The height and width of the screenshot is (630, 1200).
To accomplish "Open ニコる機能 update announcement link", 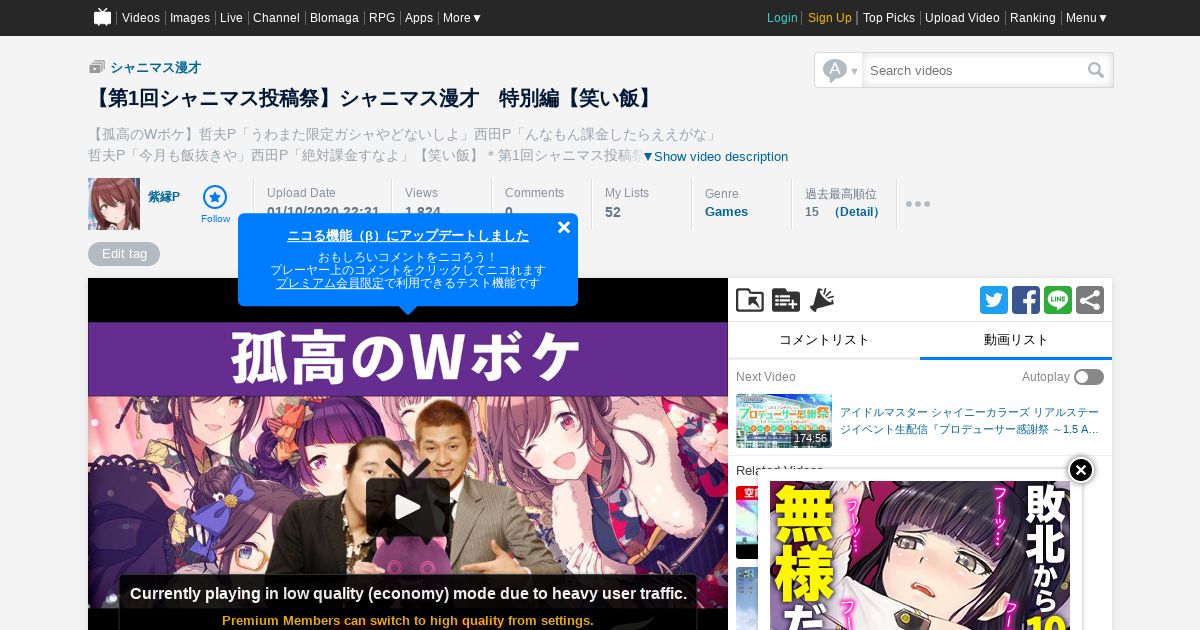I will pos(408,236).
